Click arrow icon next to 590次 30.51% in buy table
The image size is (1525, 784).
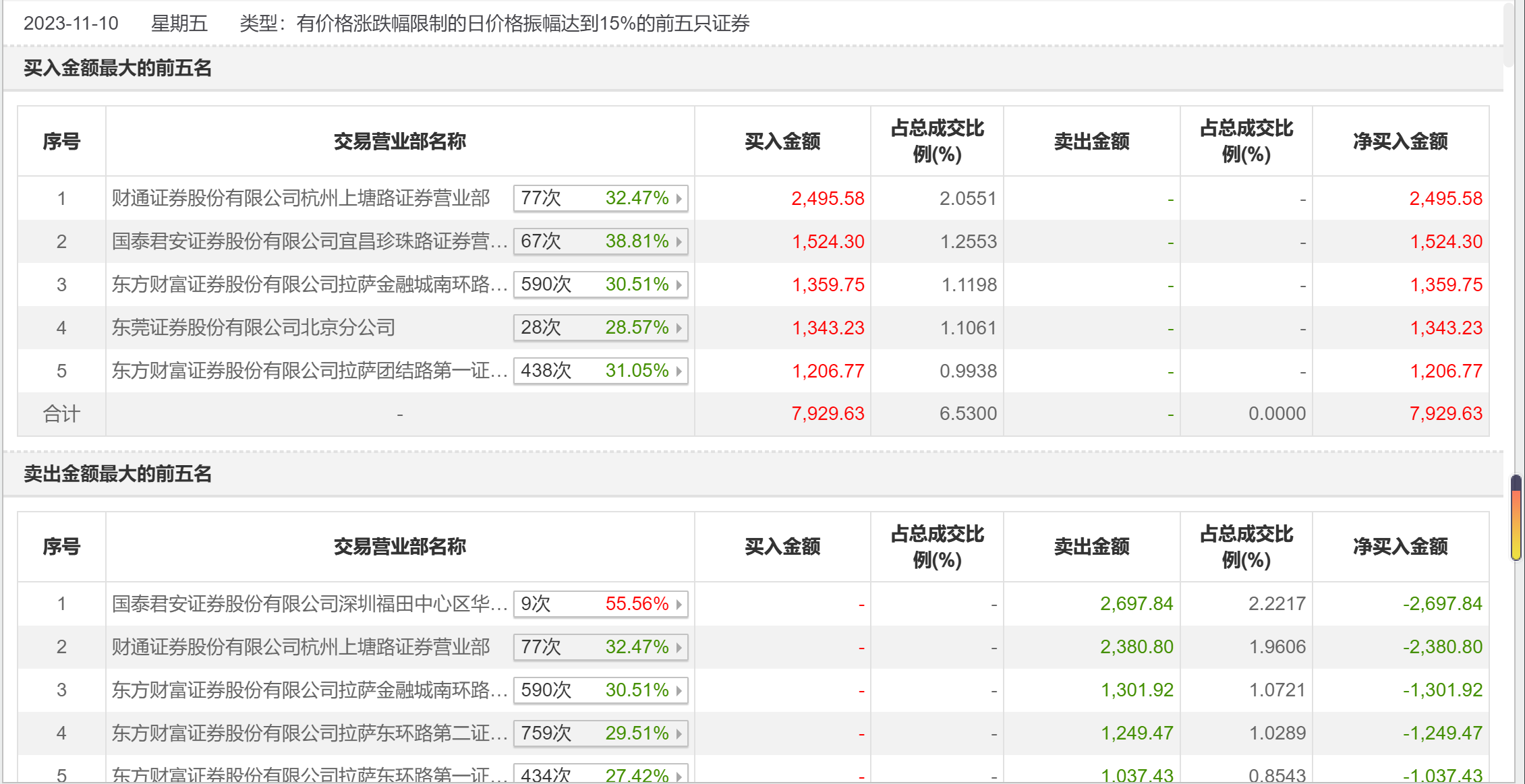[x=679, y=284]
